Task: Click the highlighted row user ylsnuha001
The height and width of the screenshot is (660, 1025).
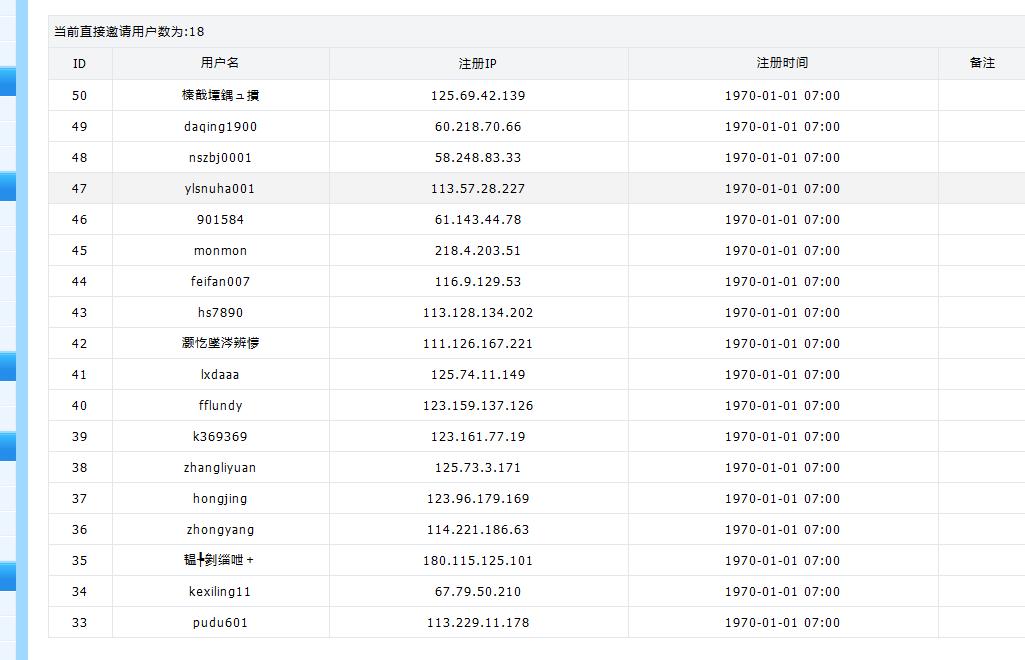Action: [x=220, y=189]
